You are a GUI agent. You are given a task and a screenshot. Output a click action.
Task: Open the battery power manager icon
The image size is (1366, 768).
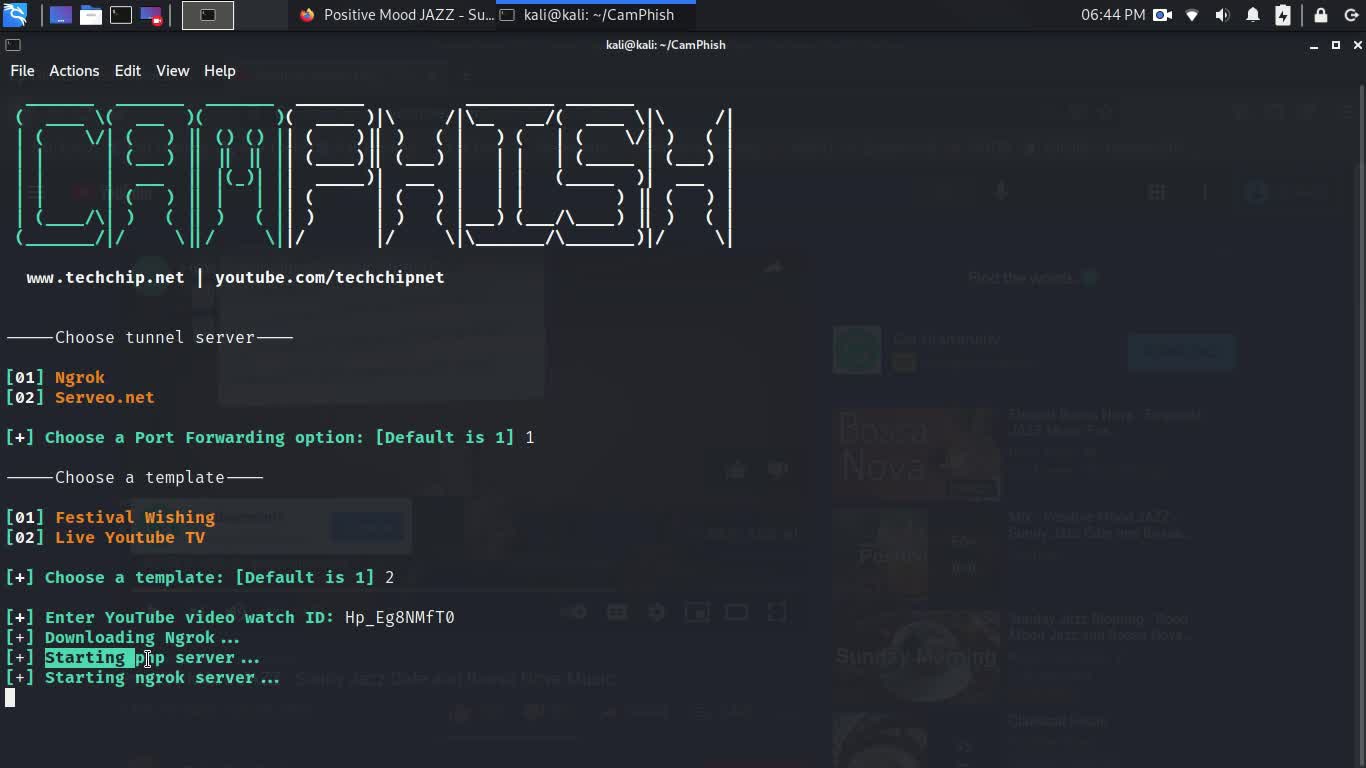[1283, 15]
